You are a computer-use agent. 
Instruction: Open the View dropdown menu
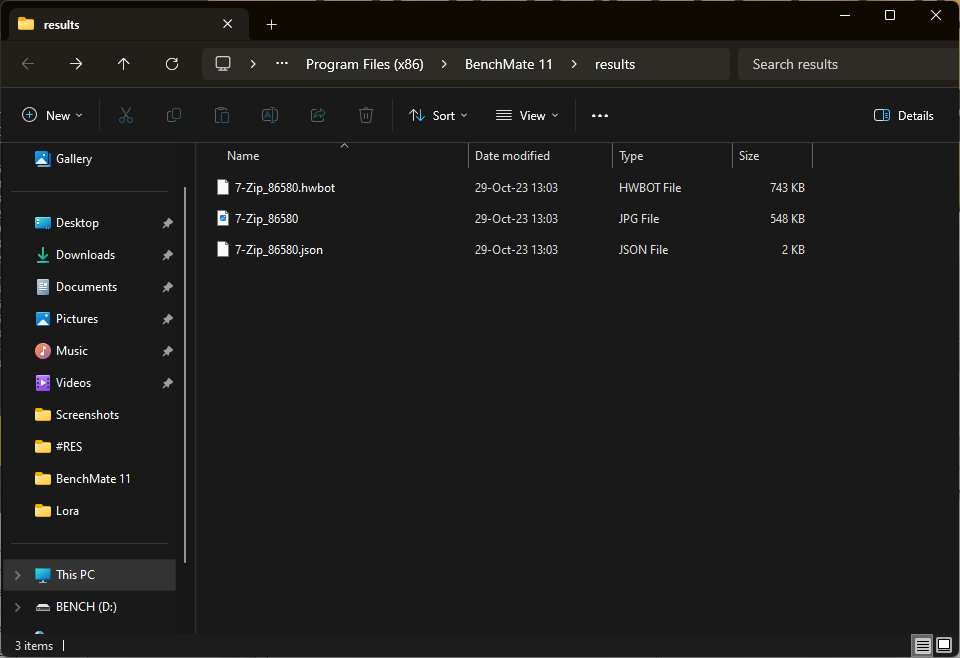(529, 116)
